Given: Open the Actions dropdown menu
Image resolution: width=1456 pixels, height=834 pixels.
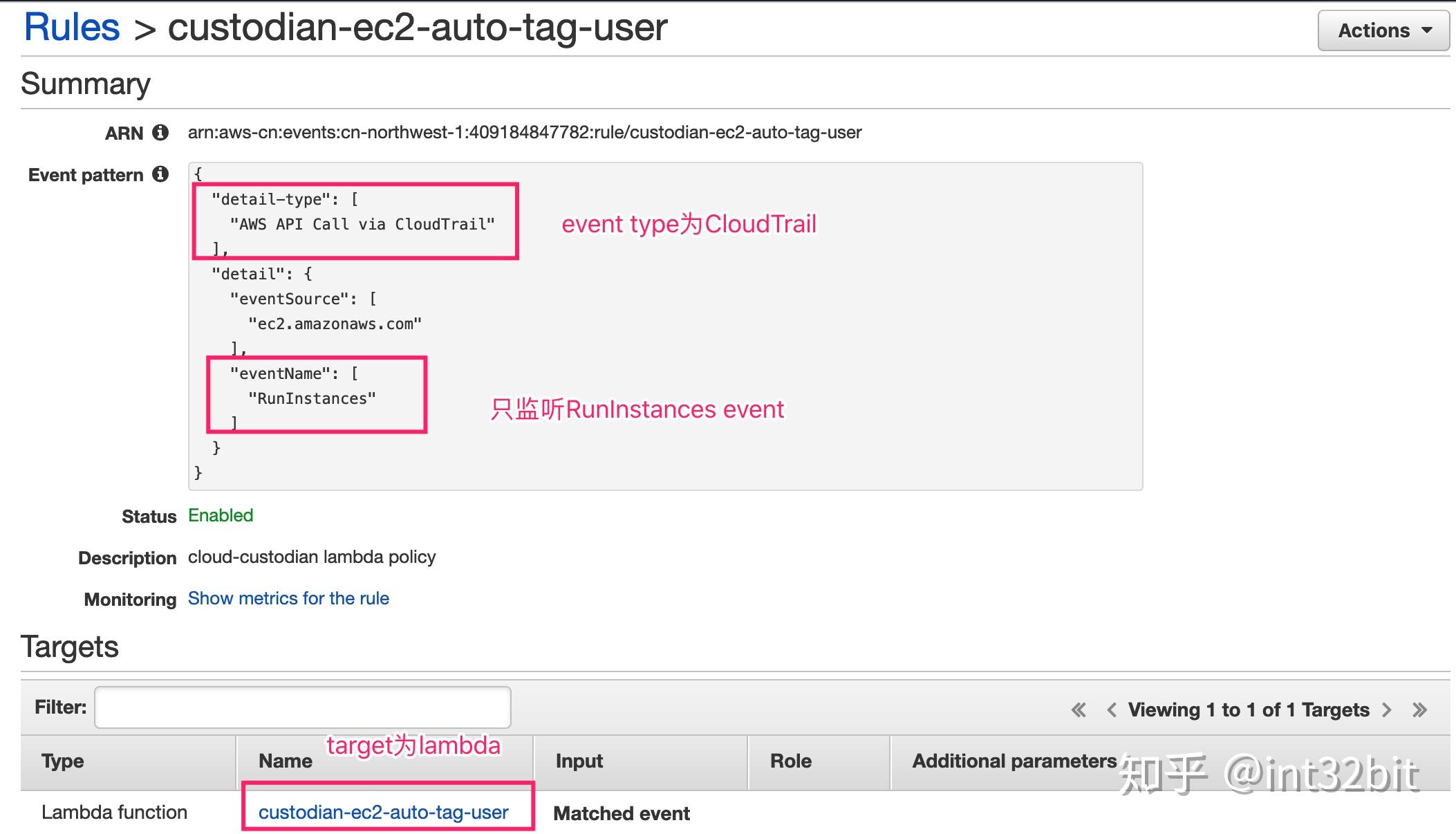Looking at the screenshot, I should tap(1382, 30).
